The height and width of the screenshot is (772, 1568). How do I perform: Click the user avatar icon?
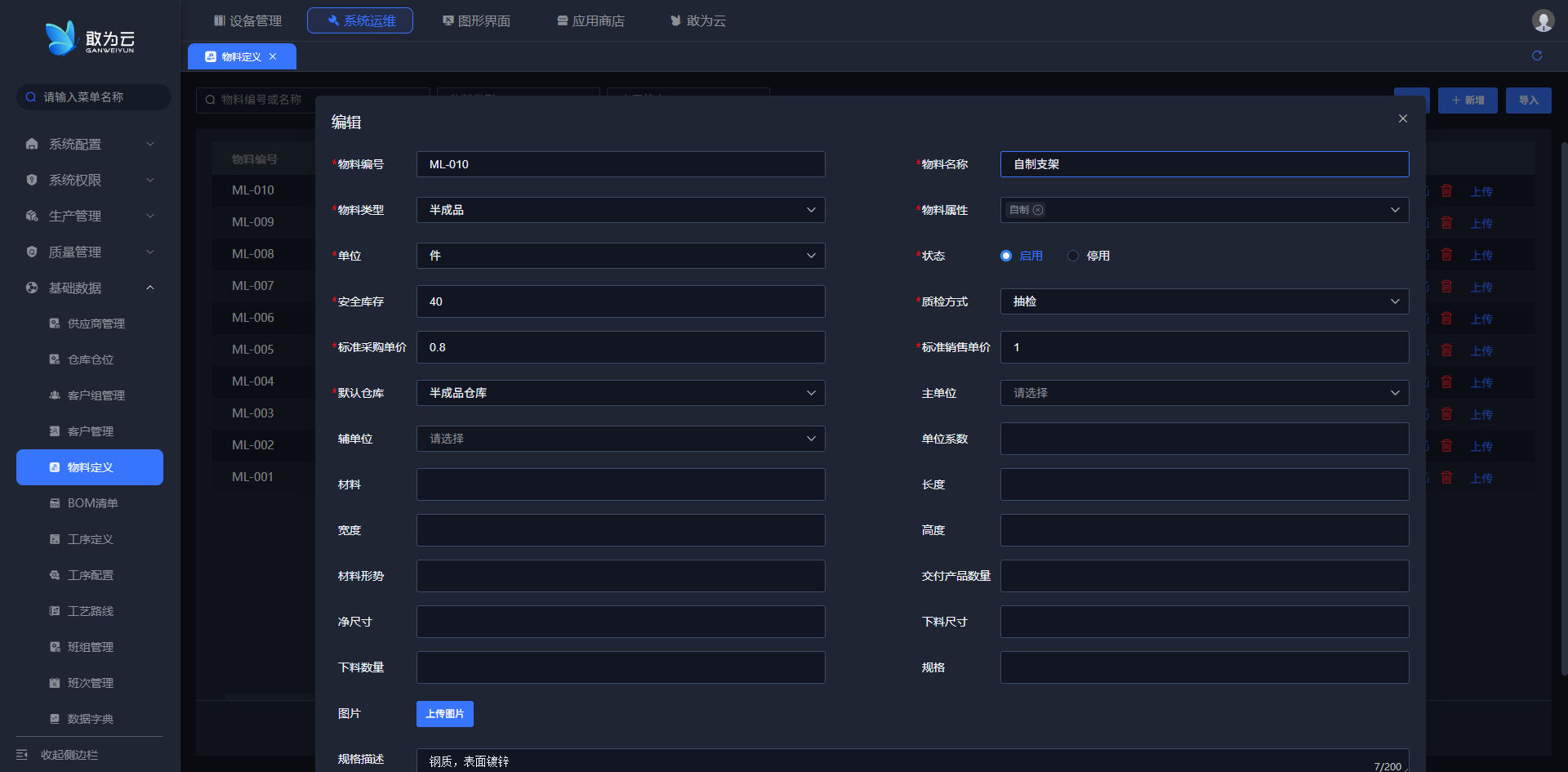1543,20
